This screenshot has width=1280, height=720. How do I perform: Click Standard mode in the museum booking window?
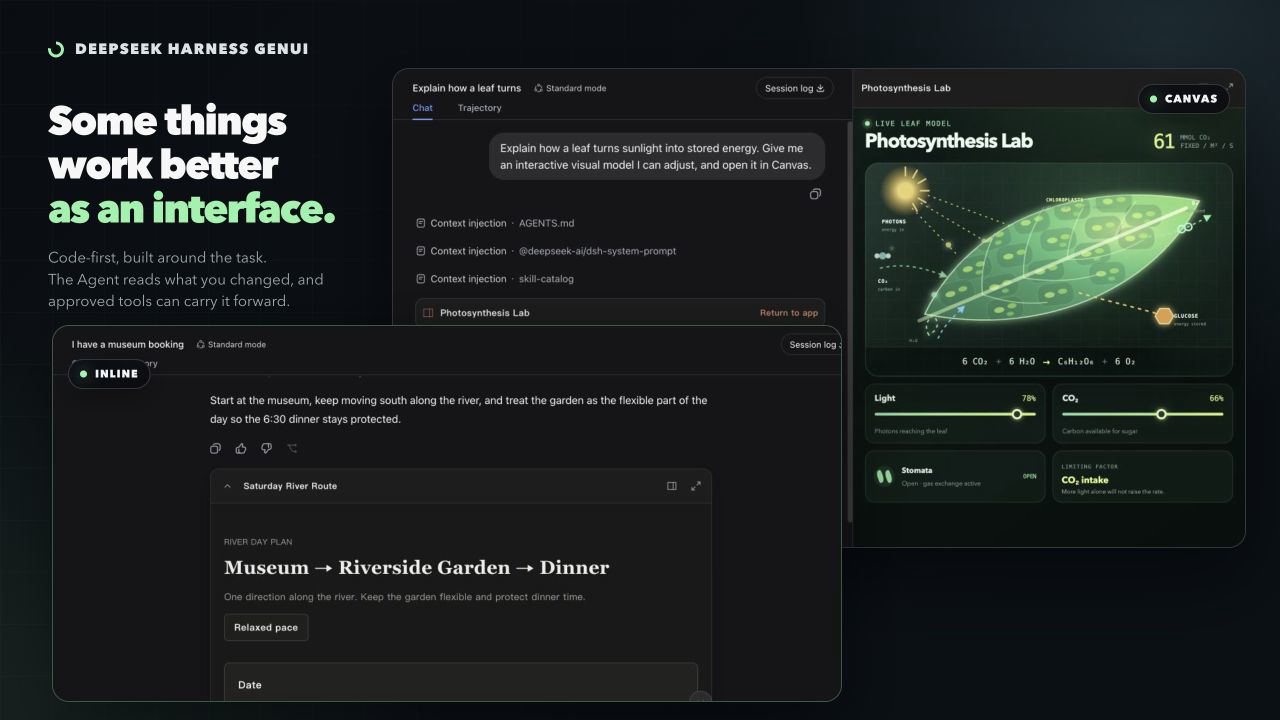click(231, 344)
